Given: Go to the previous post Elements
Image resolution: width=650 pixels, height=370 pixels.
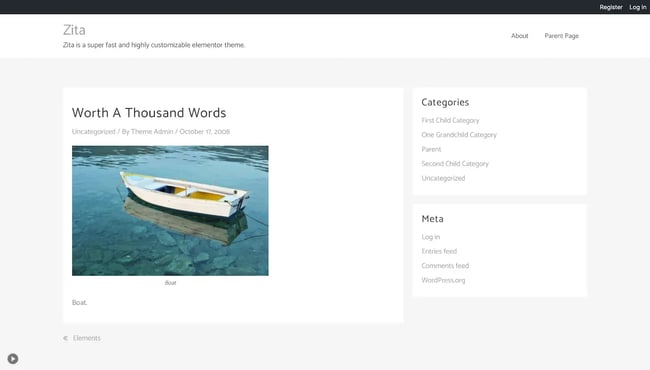Looking at the screenshot, I should click(x=87, y=338).
